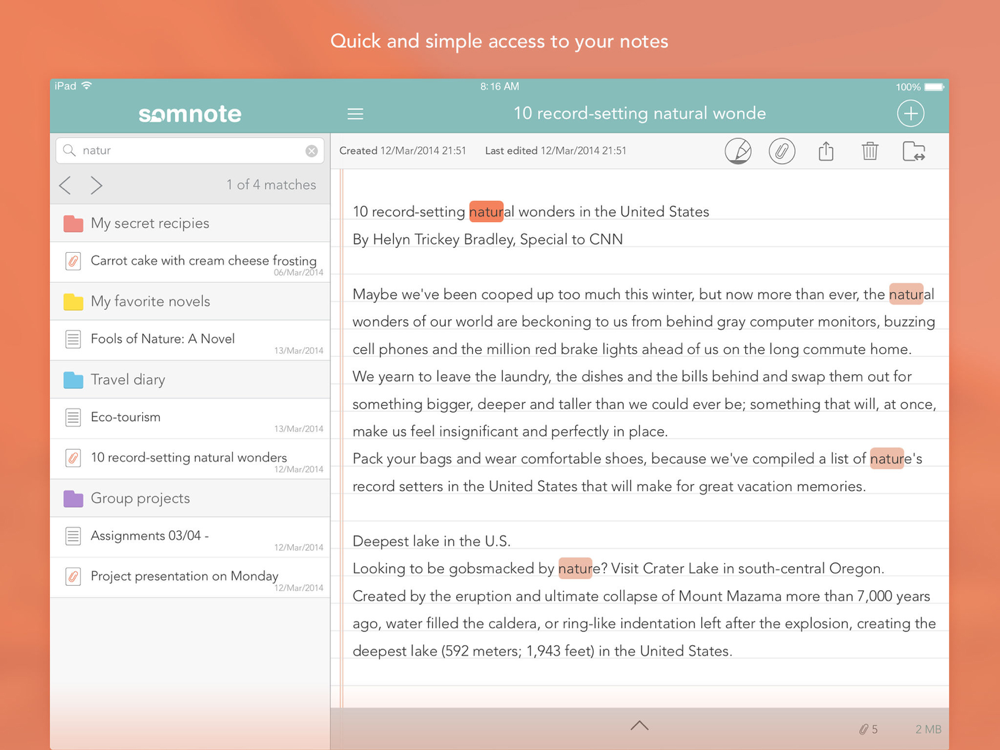Image resolution: width=1000 pixels, height=750 pixels.
Task: Click the Wi-Fi icon in status bar
Action: point(87,85)
